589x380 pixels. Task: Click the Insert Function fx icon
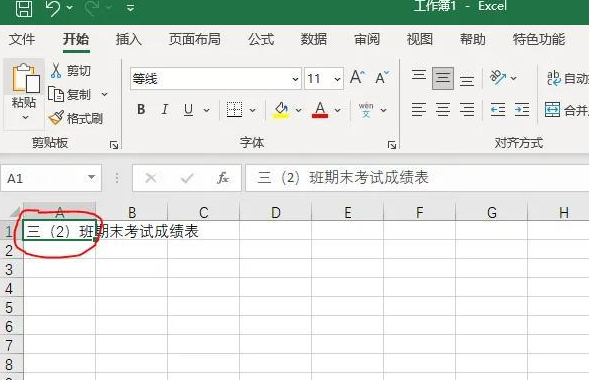coord(223,178)
